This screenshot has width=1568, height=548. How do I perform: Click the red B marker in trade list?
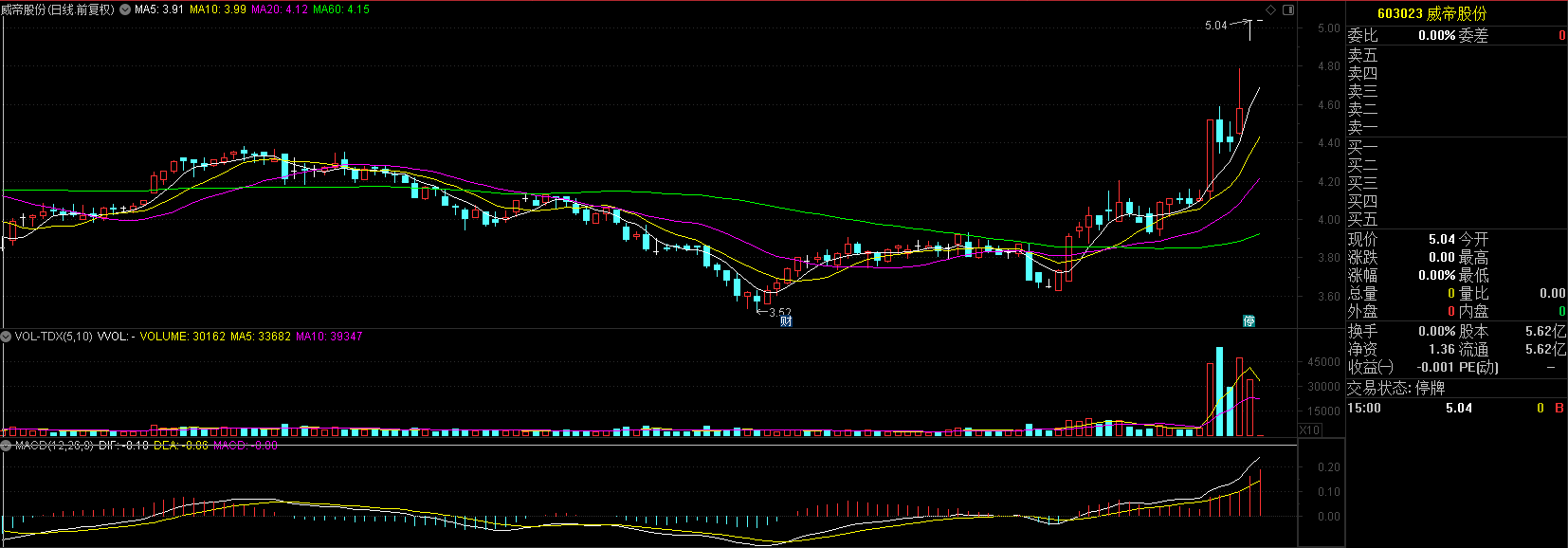pos(1559,409)
